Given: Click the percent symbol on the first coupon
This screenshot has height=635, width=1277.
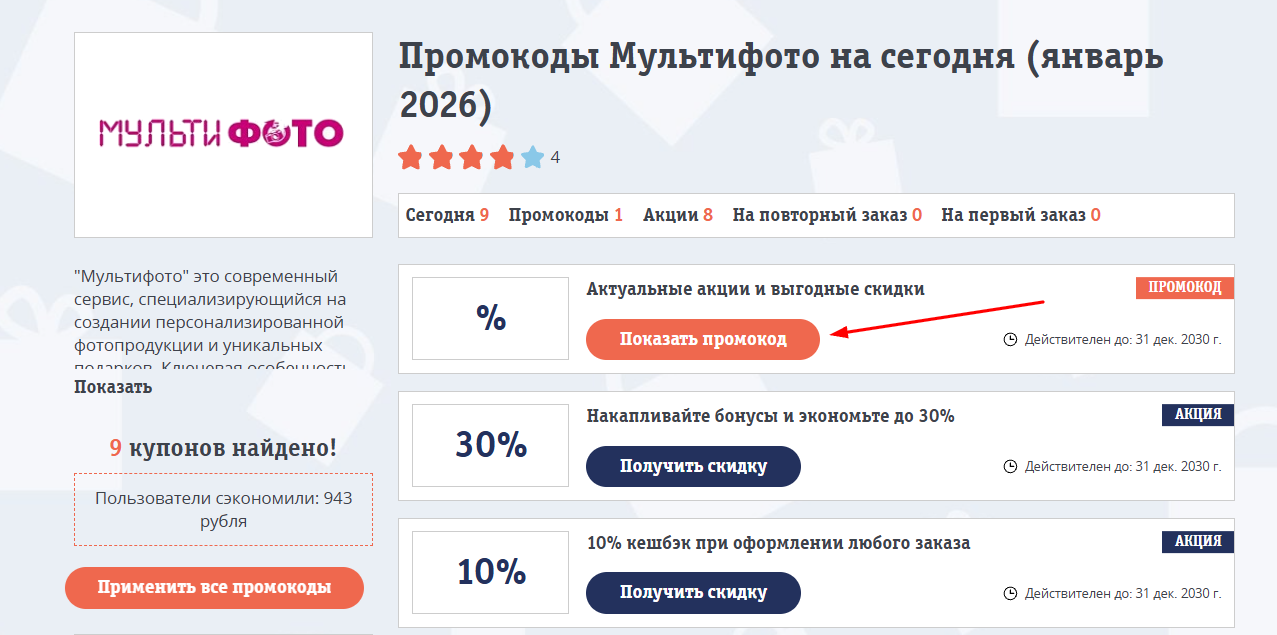Looking at the screenshot, I should 489,318.
